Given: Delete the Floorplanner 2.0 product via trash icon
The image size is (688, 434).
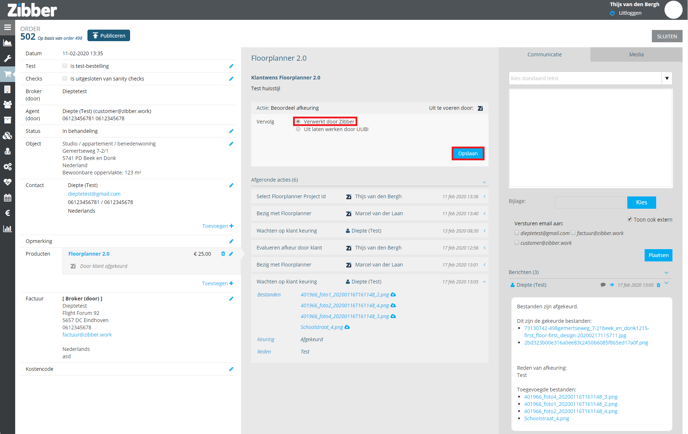Looking at the screenshot, I should tap(223, 254).
